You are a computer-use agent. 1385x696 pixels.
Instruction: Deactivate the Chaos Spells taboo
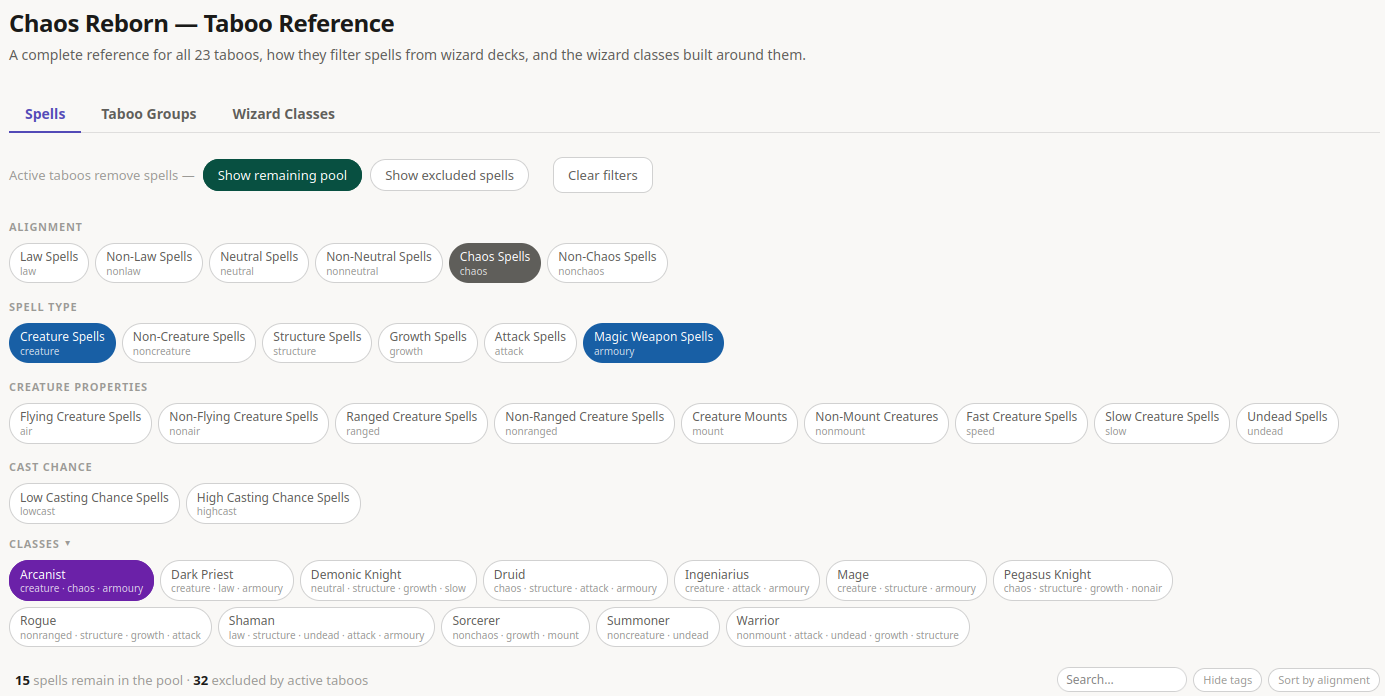pyautogui.click(x=495, y=263)
